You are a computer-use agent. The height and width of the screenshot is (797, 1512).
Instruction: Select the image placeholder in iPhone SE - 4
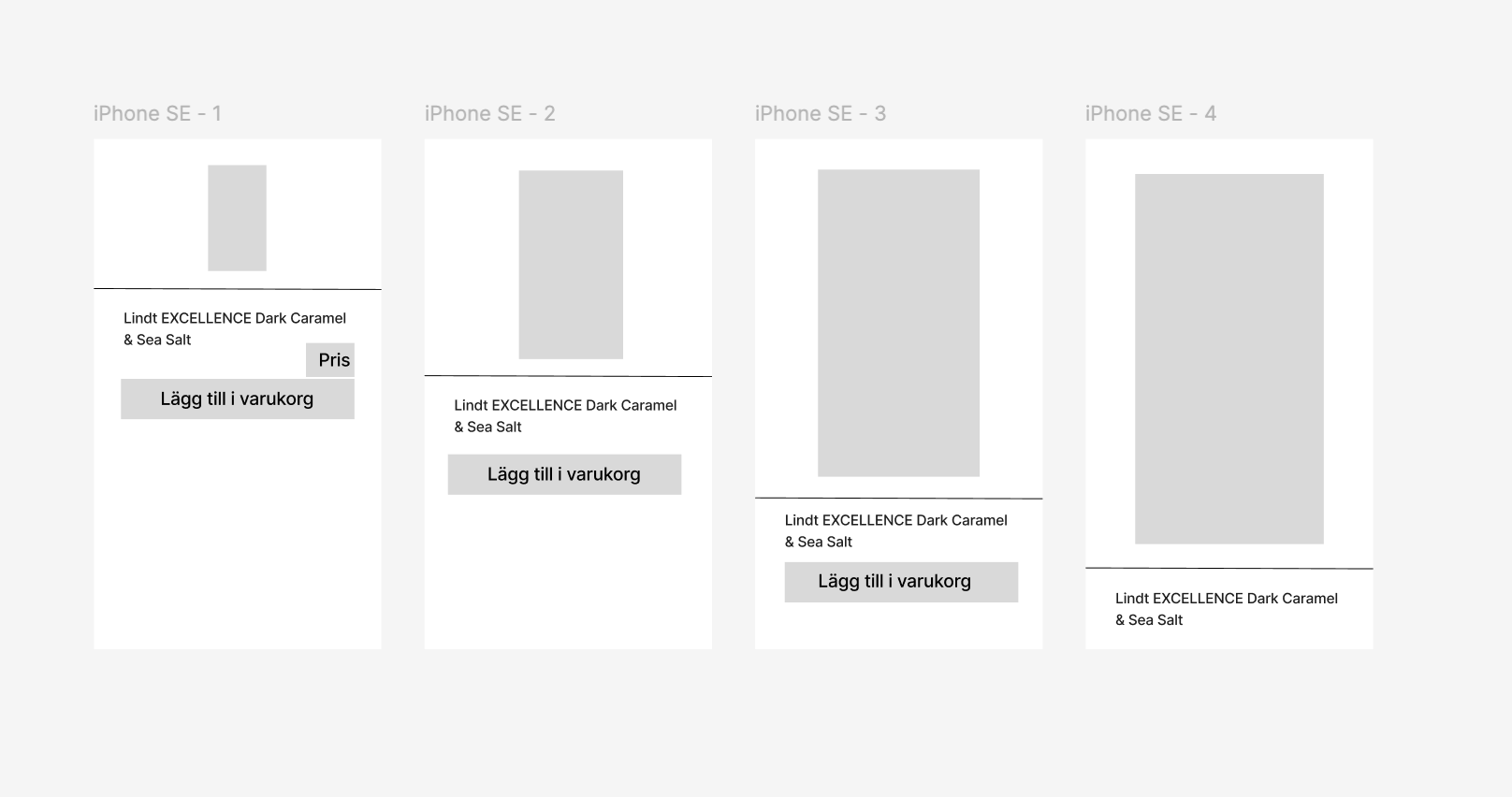[x=1229, y=358]
